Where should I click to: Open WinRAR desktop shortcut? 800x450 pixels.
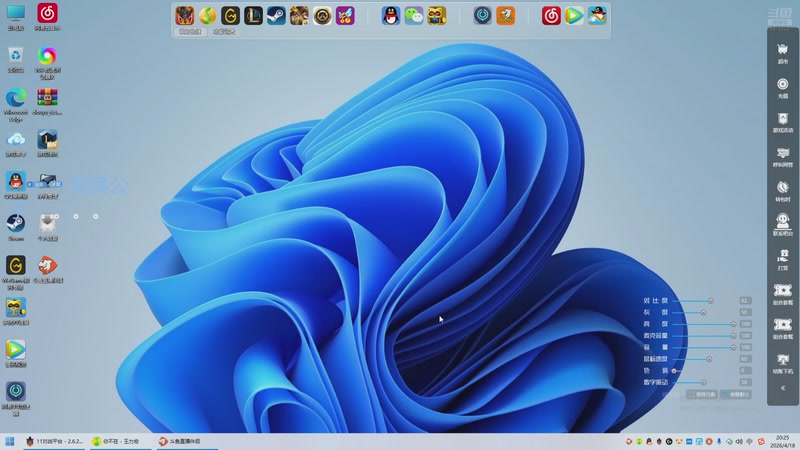47,99
